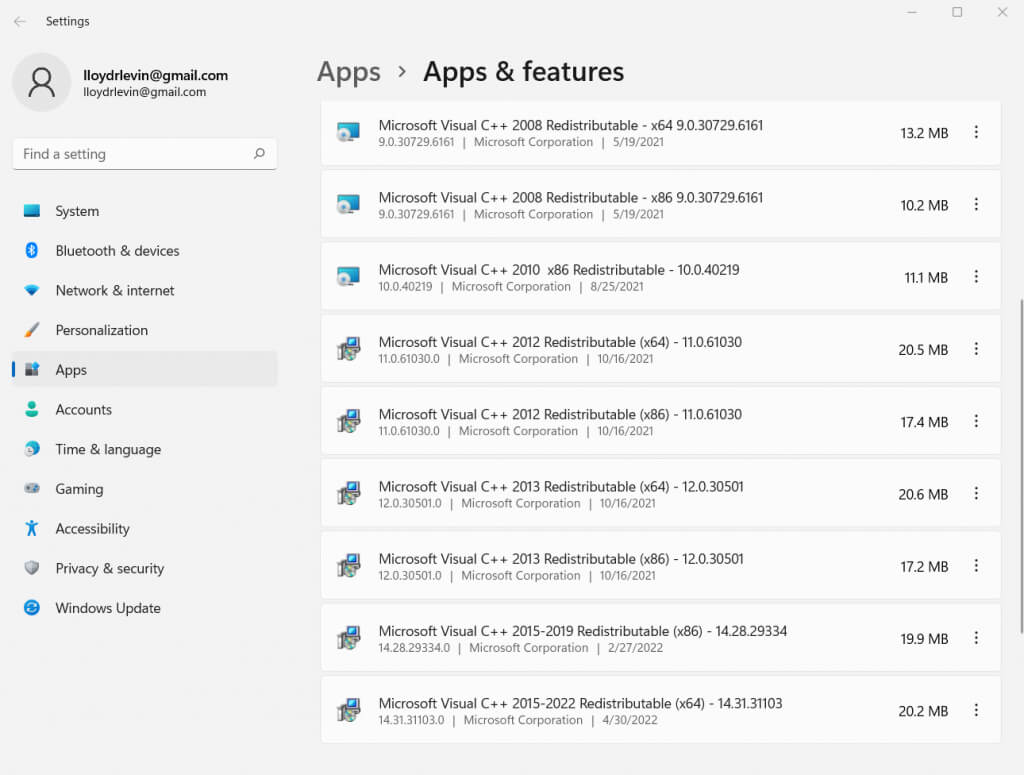Click the Accessibility person icon
The width and height of the screenshot is (1024, 775).
[32, 529]
